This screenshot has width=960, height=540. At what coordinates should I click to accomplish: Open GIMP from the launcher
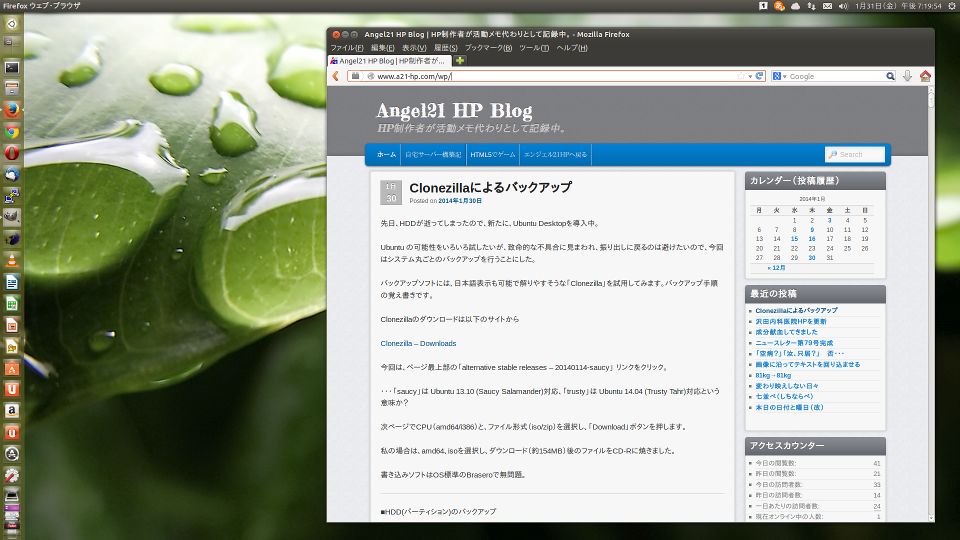[x=12, y=217]
